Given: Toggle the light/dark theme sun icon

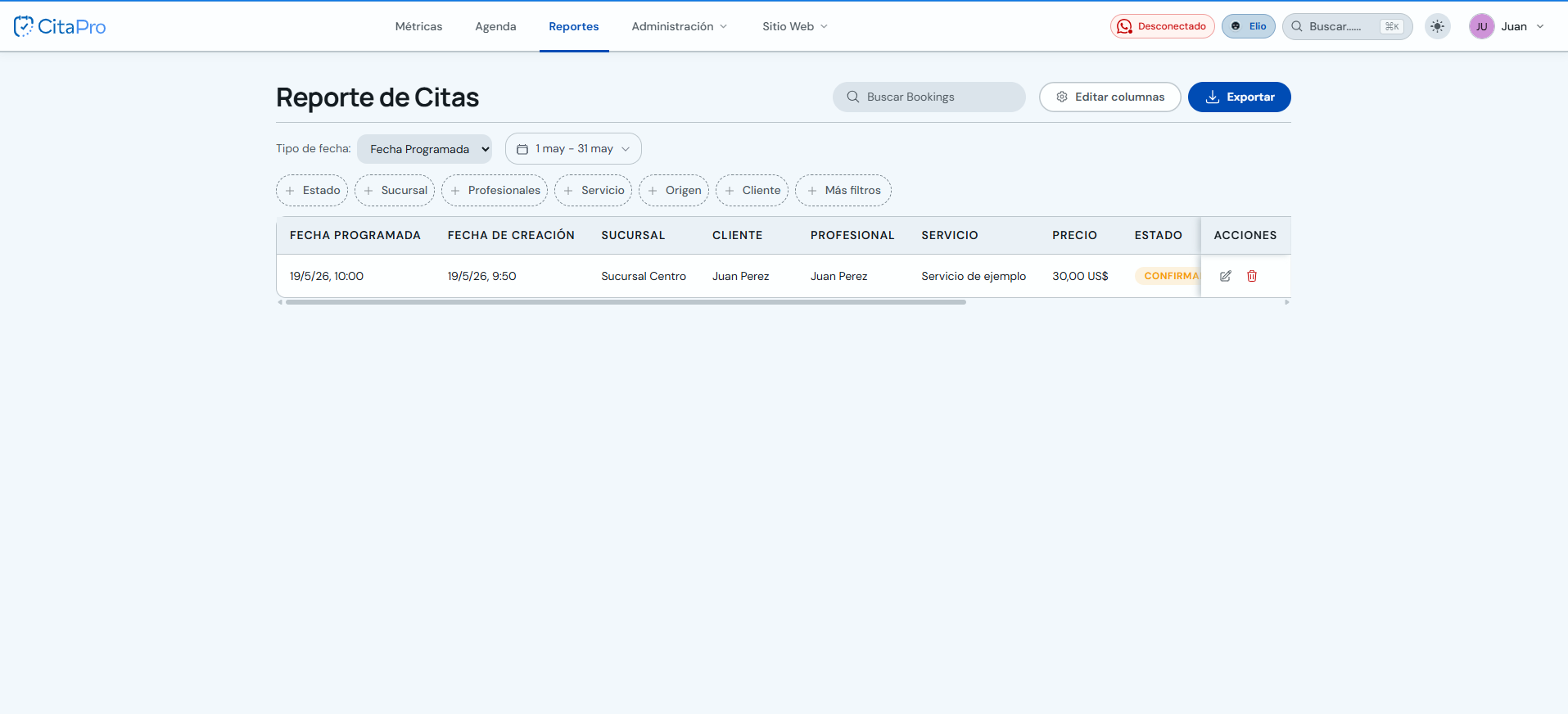Looking at the screenshot, I should [x=1438, y=26].
